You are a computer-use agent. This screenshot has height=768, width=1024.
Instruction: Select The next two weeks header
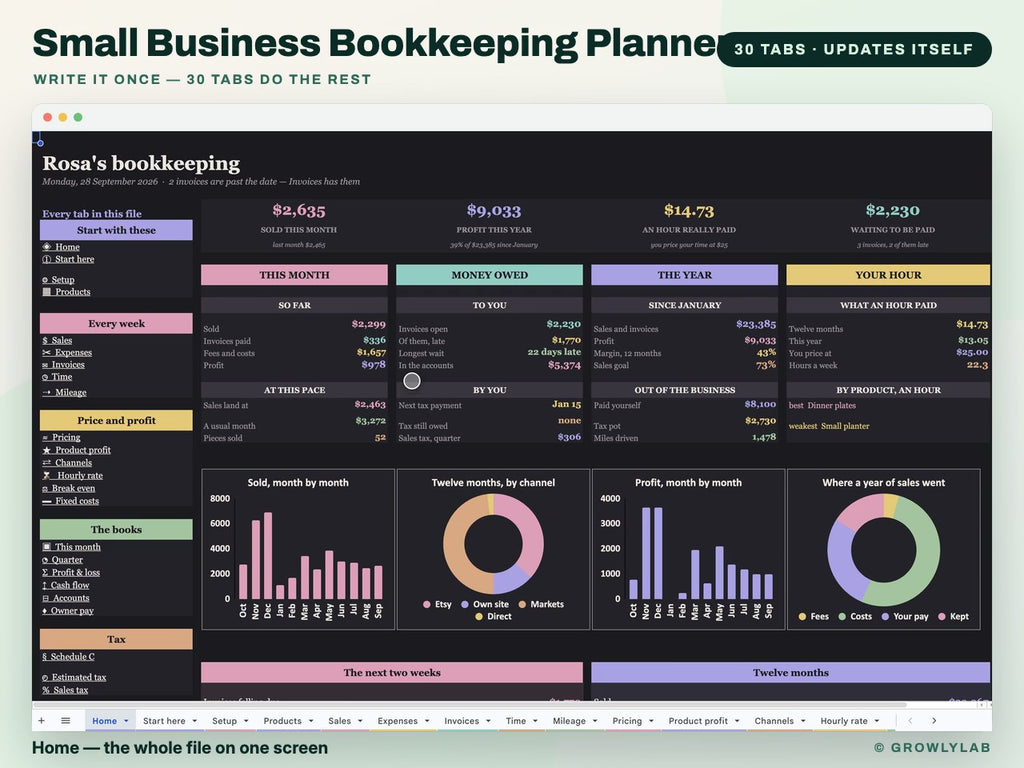(392, 673)
